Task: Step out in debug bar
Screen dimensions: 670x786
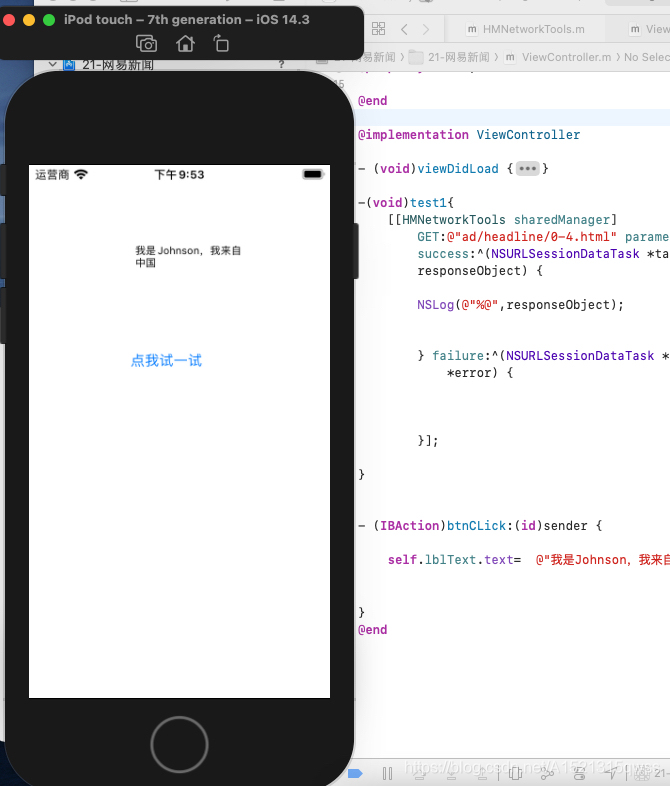Action: tap(482, 774)
